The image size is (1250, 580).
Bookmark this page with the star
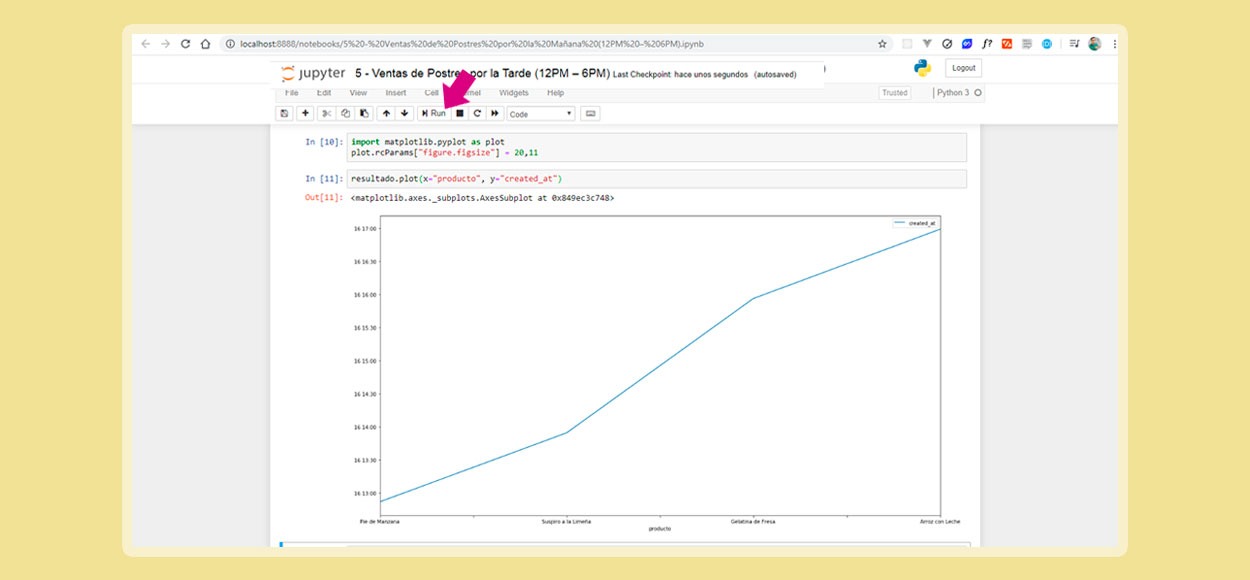coord(882,44)
